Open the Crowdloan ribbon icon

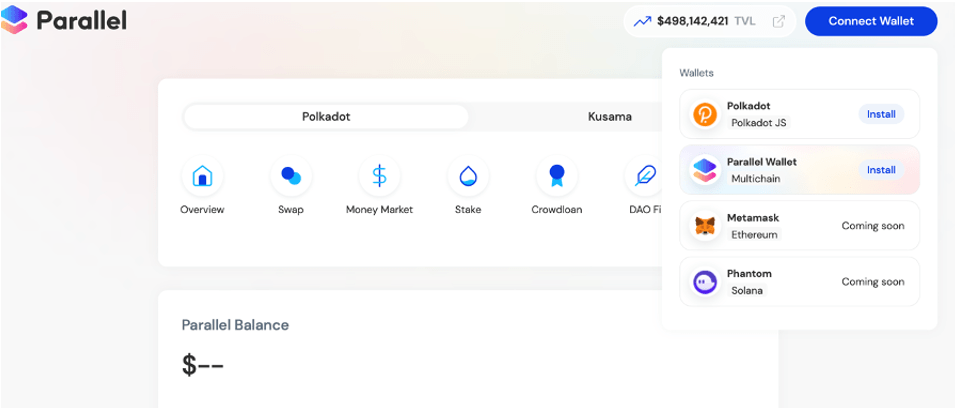point(557,177)
